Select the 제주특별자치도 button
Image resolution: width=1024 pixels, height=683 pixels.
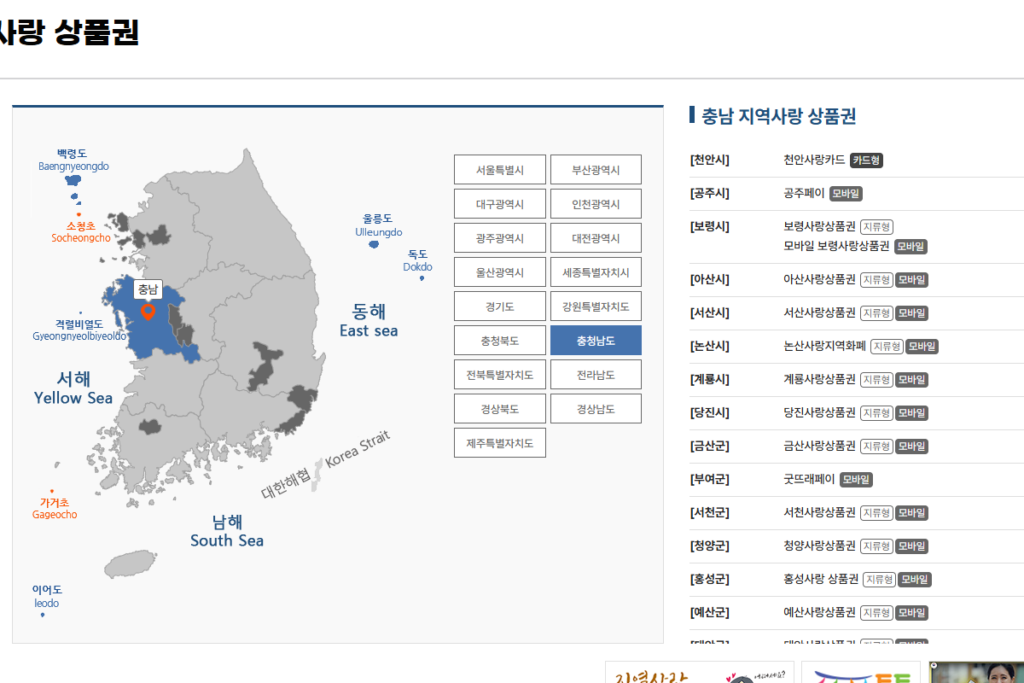click(x=499, y=442)
